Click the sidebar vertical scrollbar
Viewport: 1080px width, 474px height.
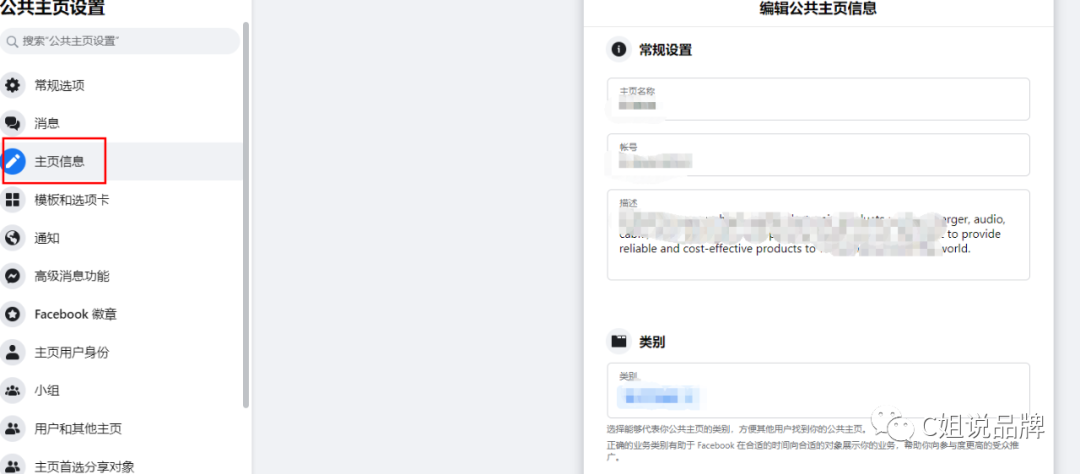(x=246, y=214)
